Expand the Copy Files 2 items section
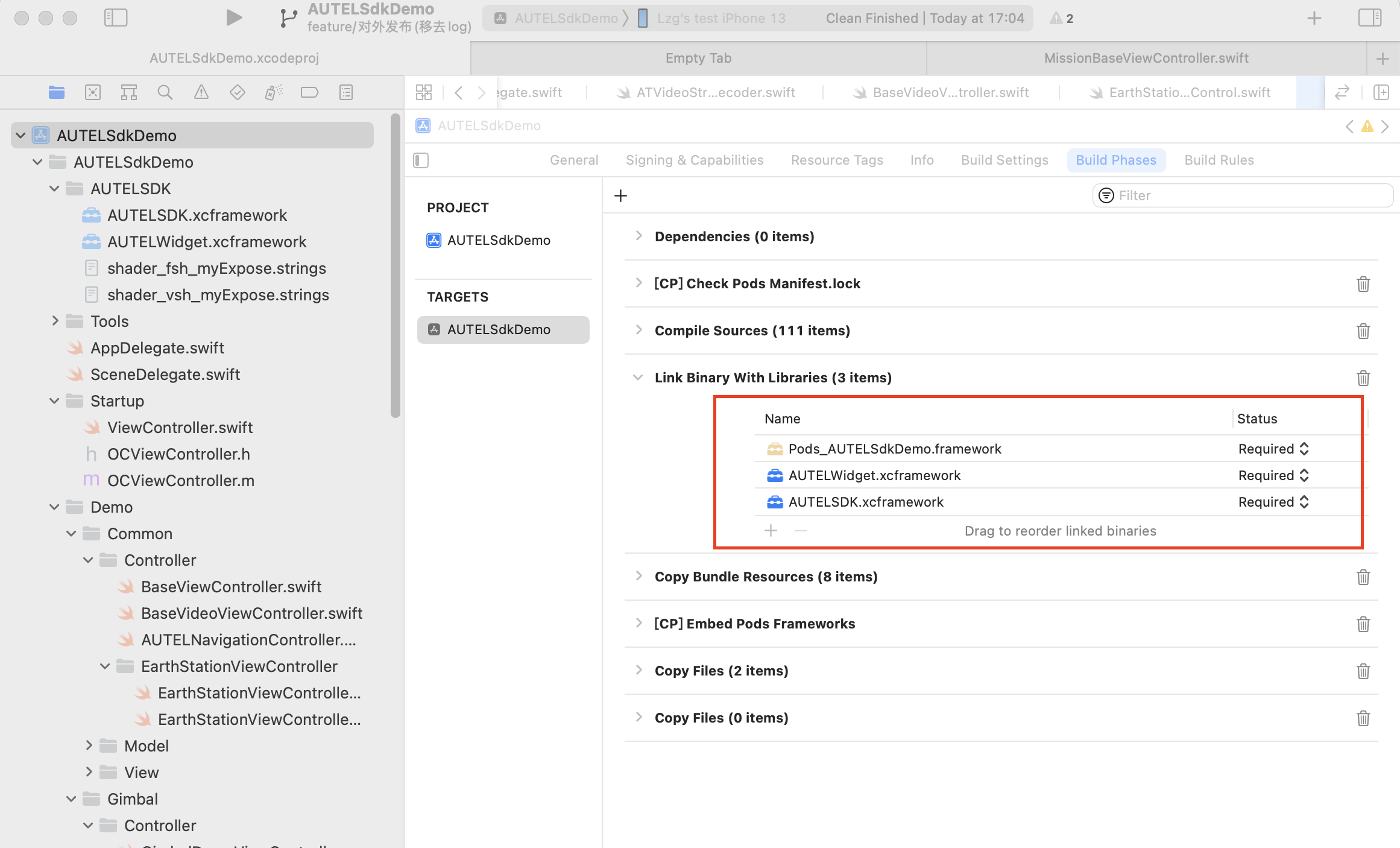 [638, 670]
